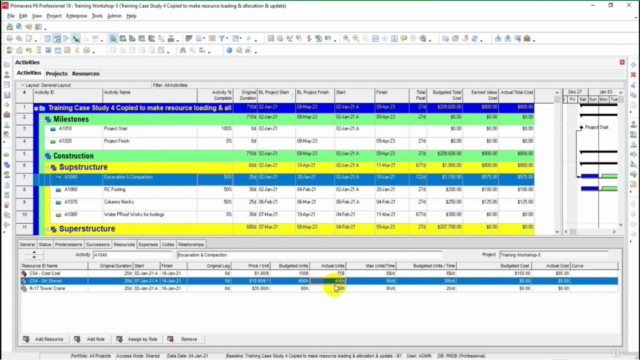Step to previous activity with up arrow
Screen dimensions: 640x360
tap(34, 253)
